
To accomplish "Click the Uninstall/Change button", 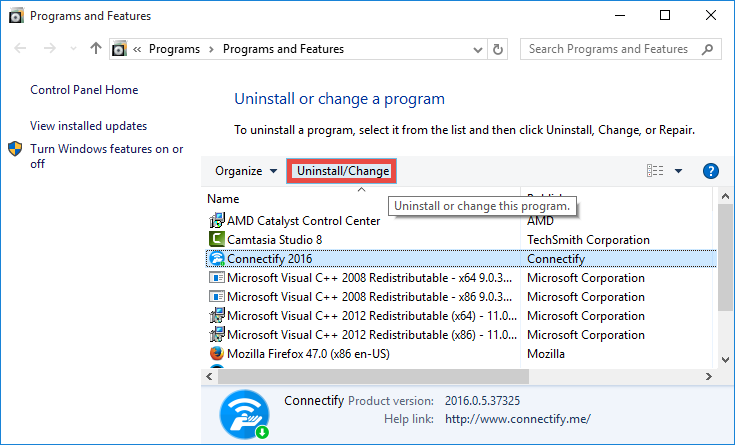I will coord(342,171).
